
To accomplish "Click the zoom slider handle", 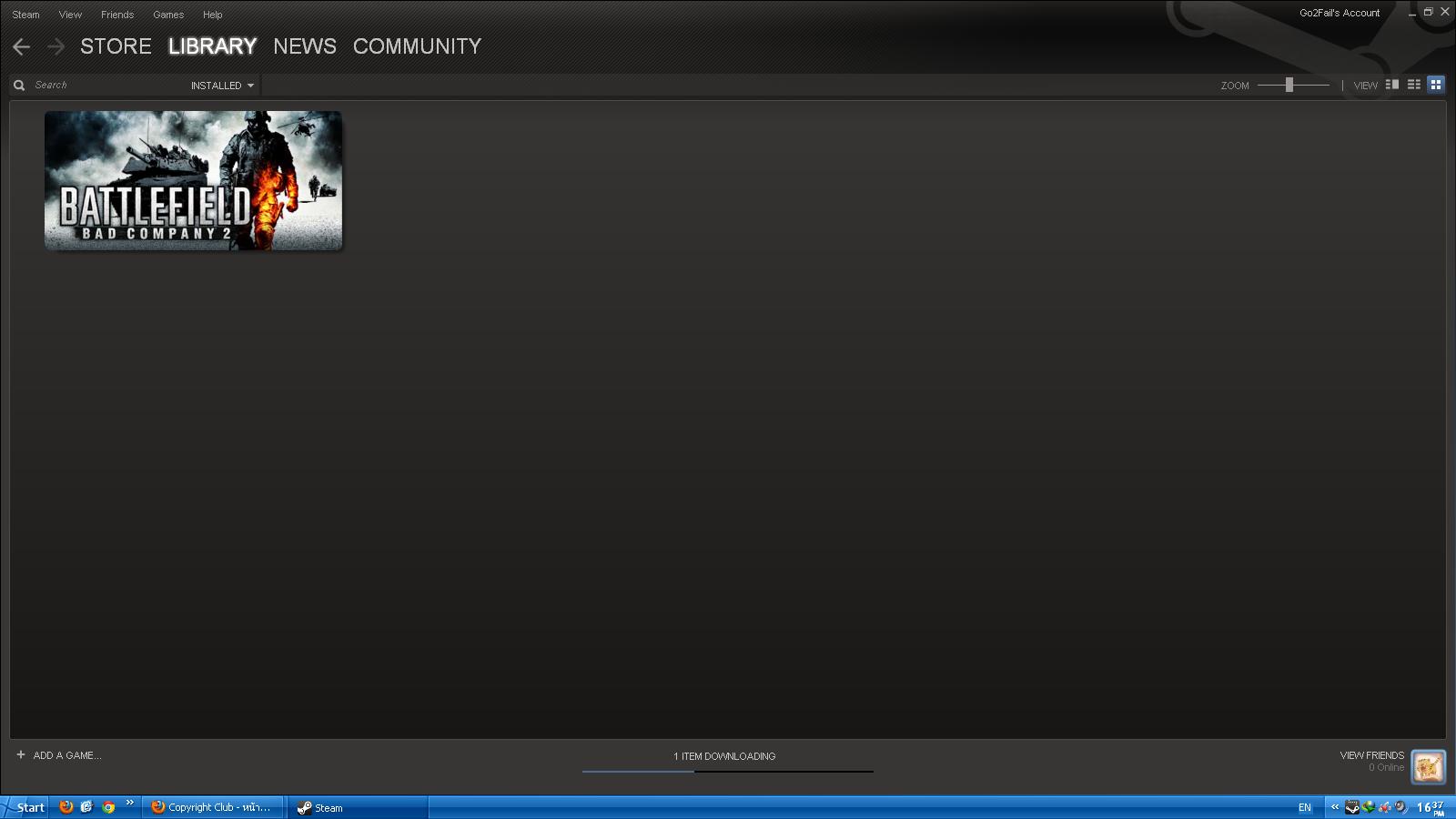I will click(x=1289, y=85).
